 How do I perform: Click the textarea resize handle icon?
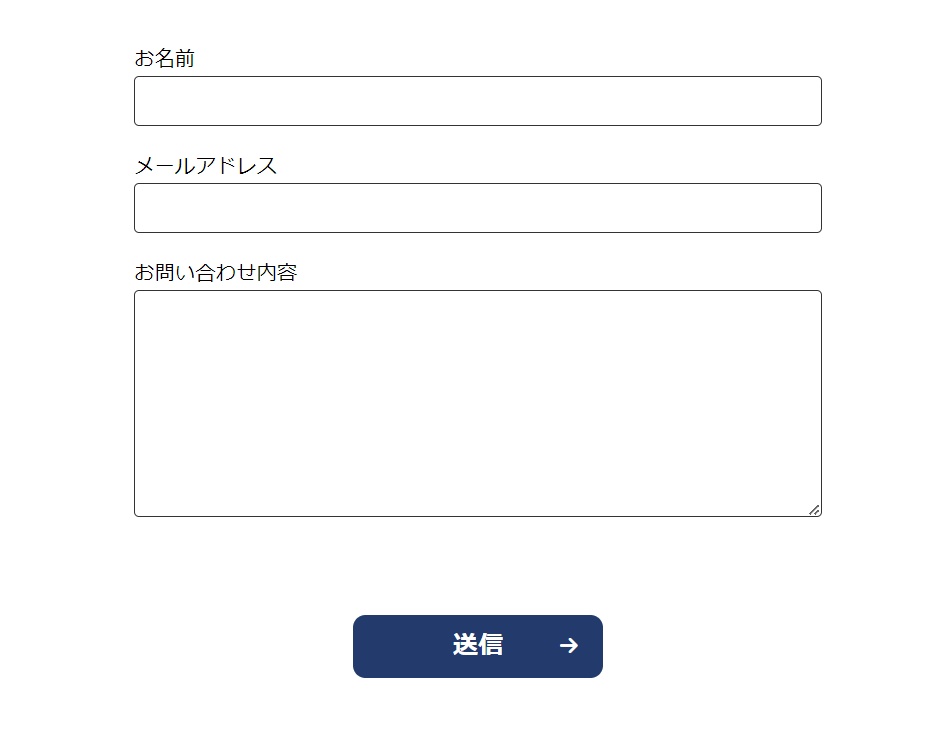click(814, 510)
